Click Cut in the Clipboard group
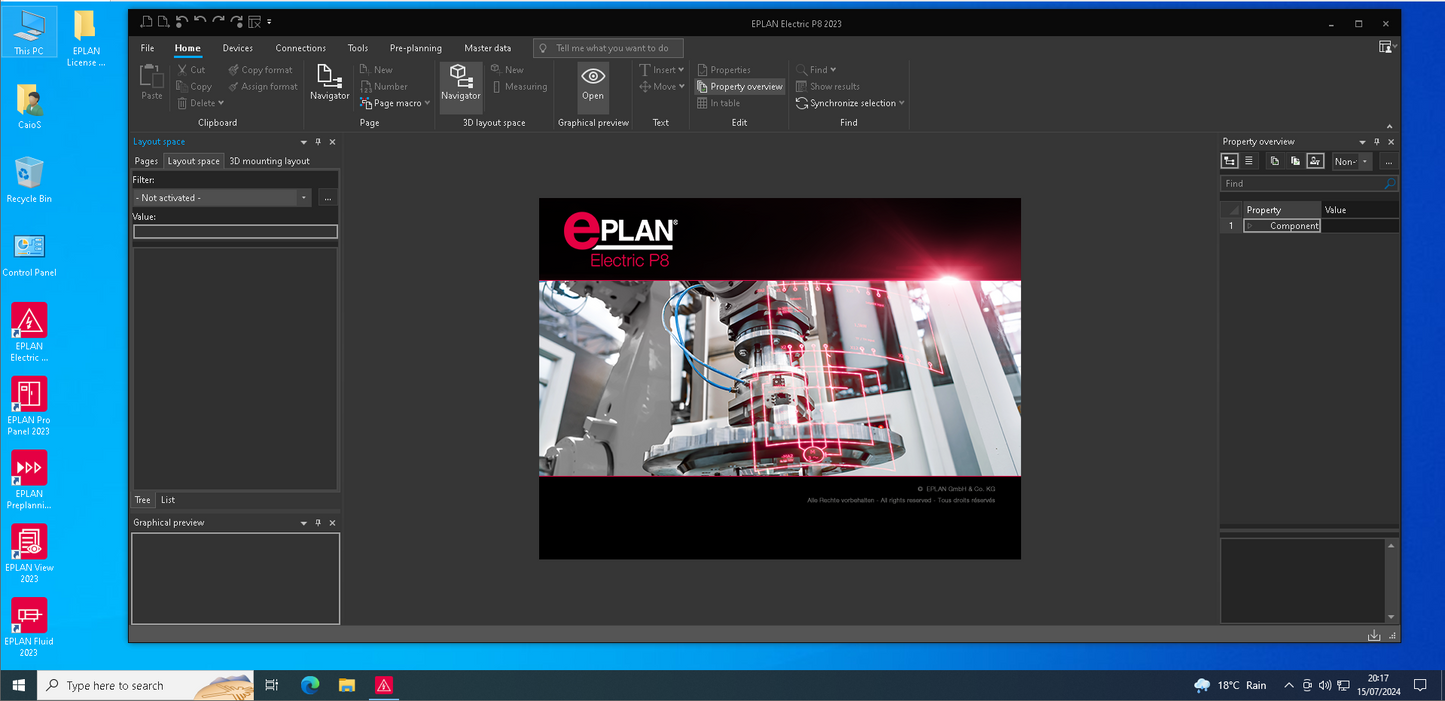The image size is (1445, 701). point(191,70)
